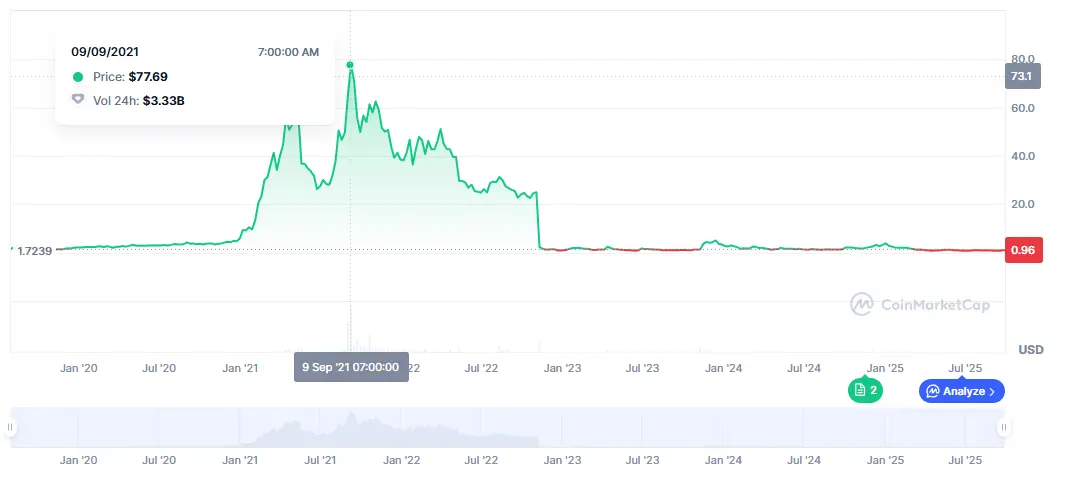This screenshot has width=1066, height=492.
Task: Click the USD currency label
Action: (x=1031, y=349)
